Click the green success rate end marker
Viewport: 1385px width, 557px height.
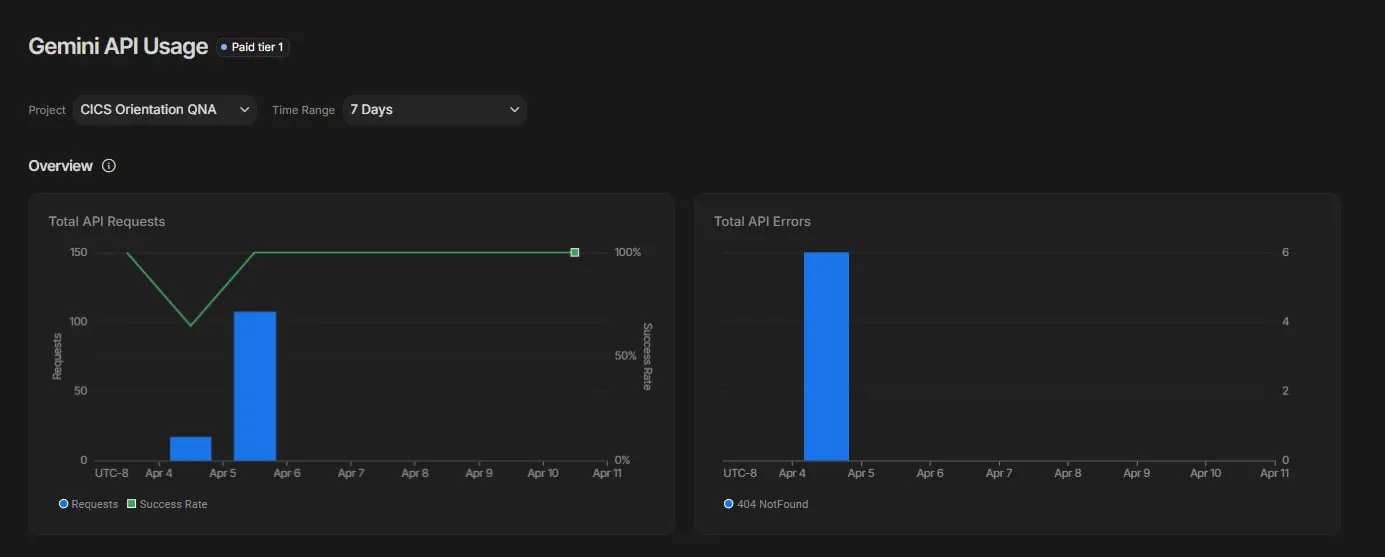(575, 252)
